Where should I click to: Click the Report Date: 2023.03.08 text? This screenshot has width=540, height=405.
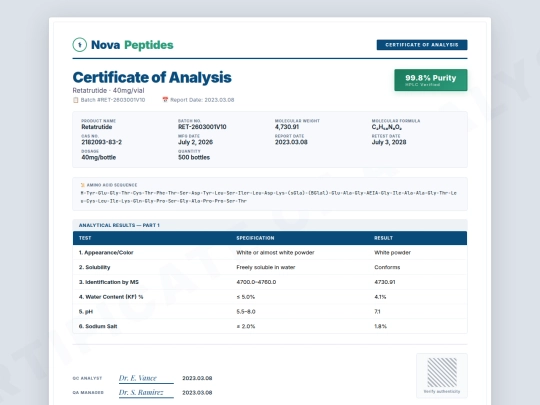[202, 100]
